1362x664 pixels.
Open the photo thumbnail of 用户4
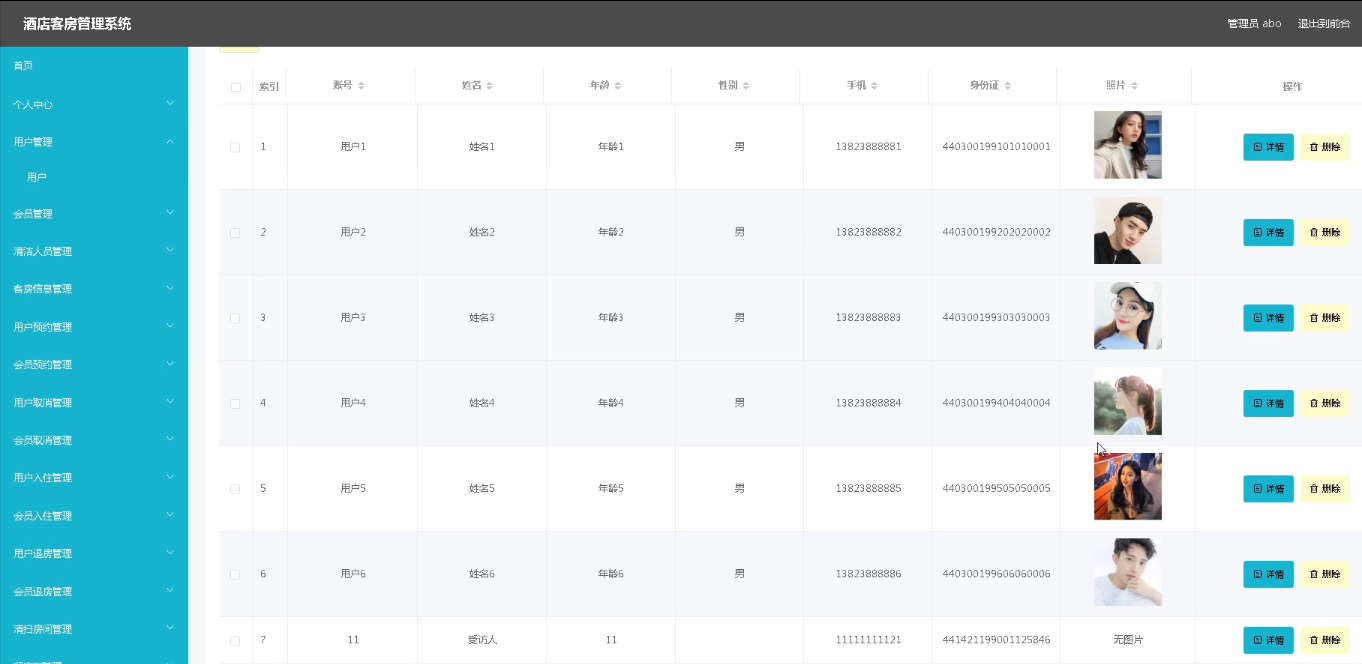pos(1128,401)
